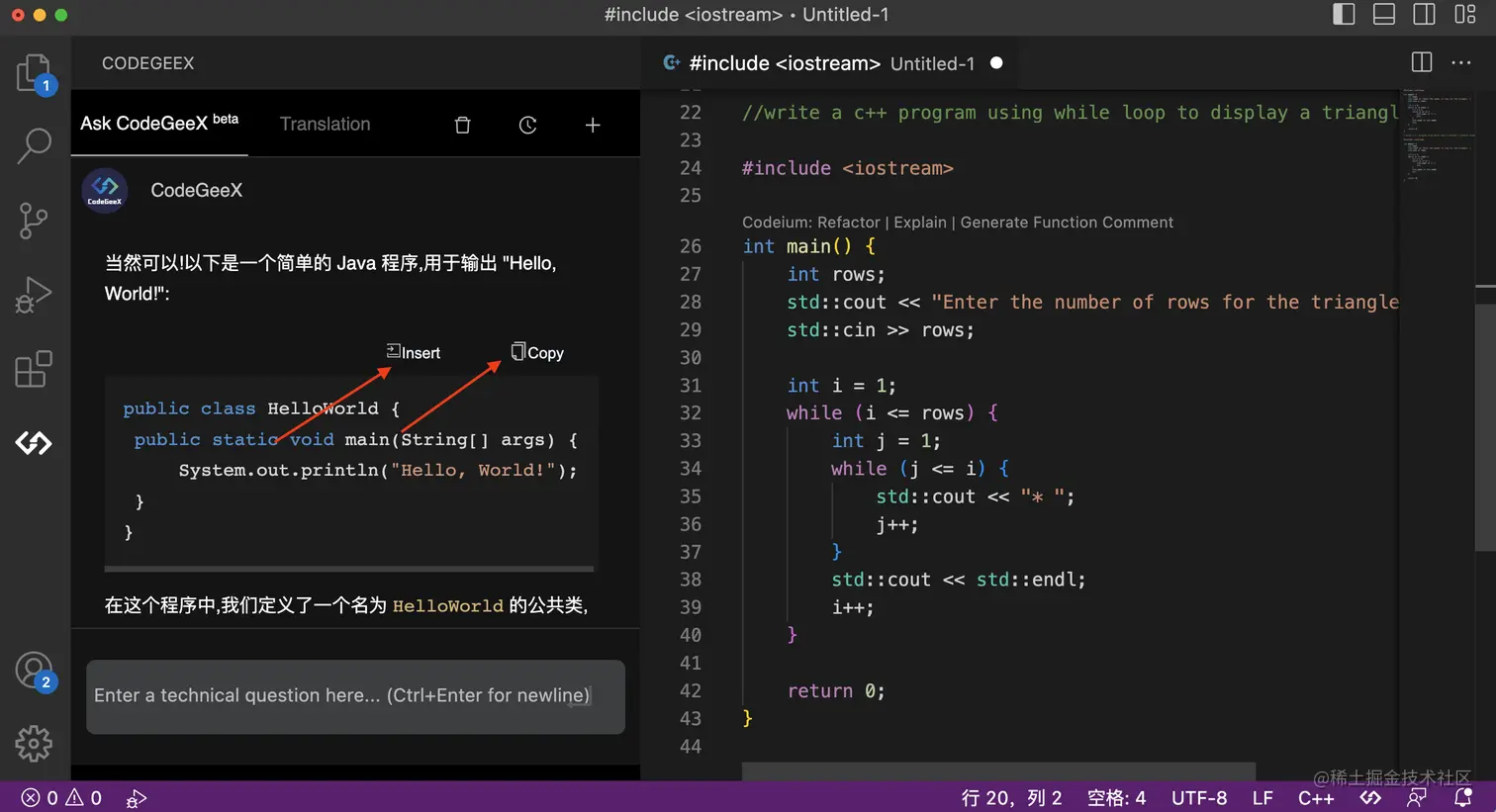Click the 'std::cout << std::endl;' line
Screen dimensions: 1496x812
click(959, 580)
